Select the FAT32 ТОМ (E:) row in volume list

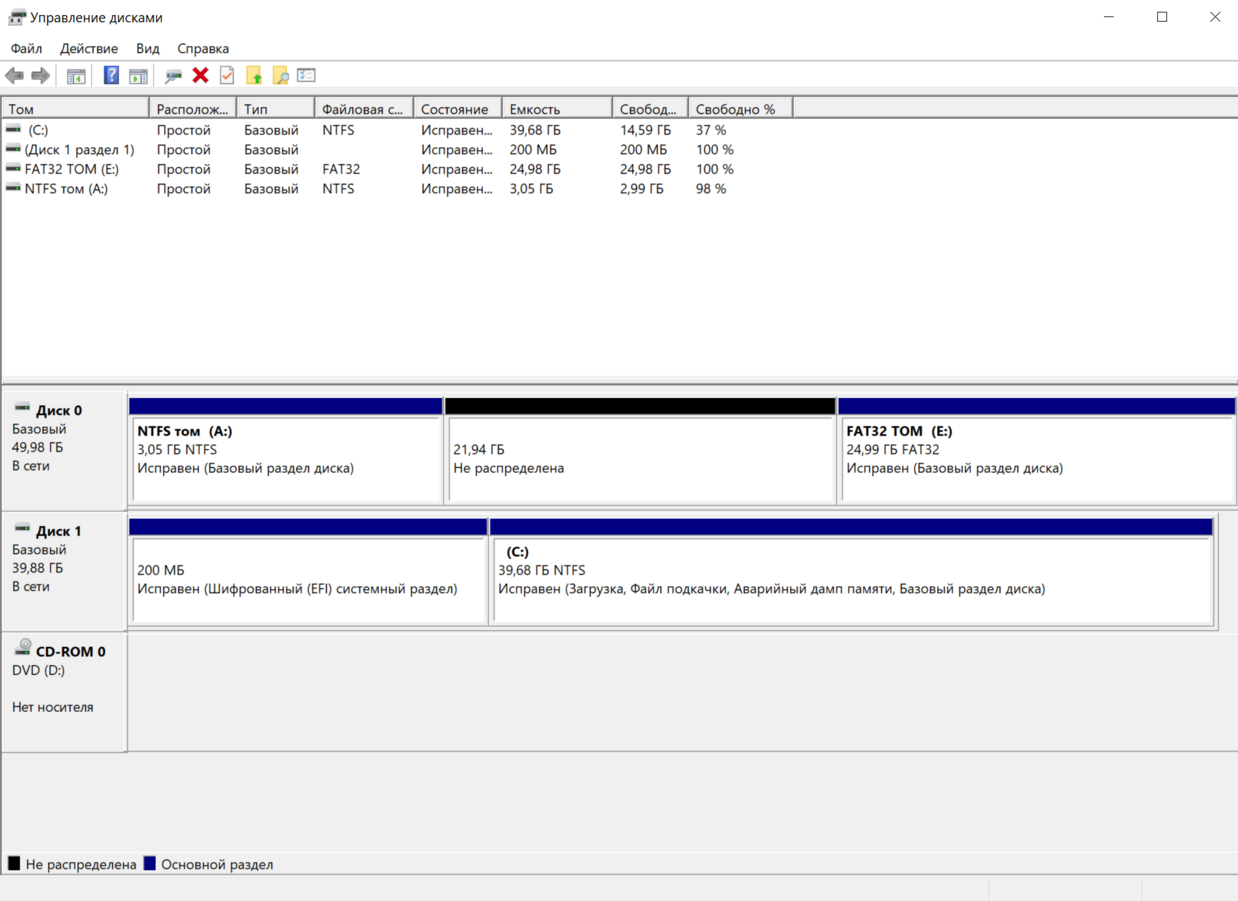pos(71,169)
